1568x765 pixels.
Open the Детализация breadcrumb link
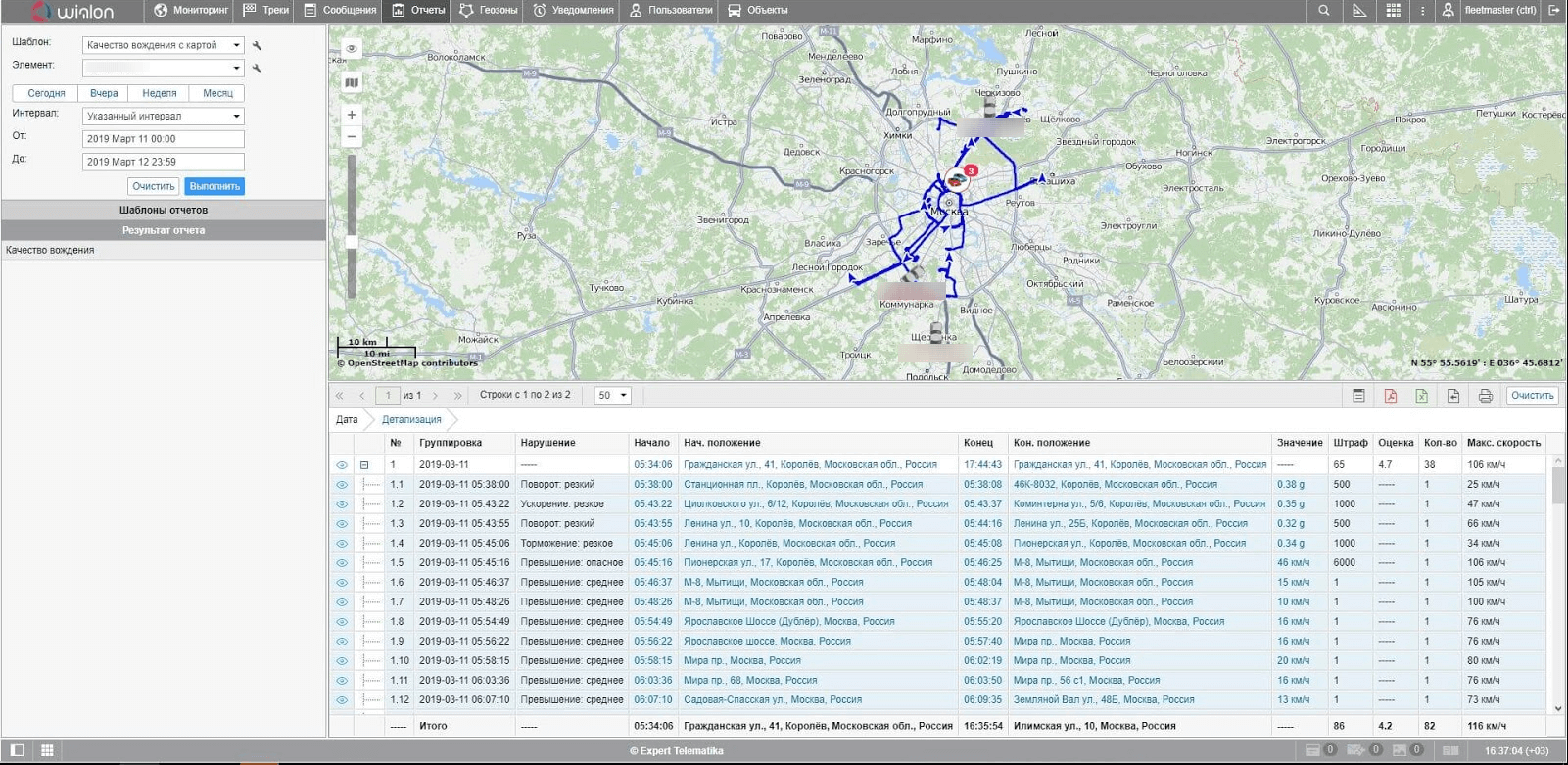point(411,420)
